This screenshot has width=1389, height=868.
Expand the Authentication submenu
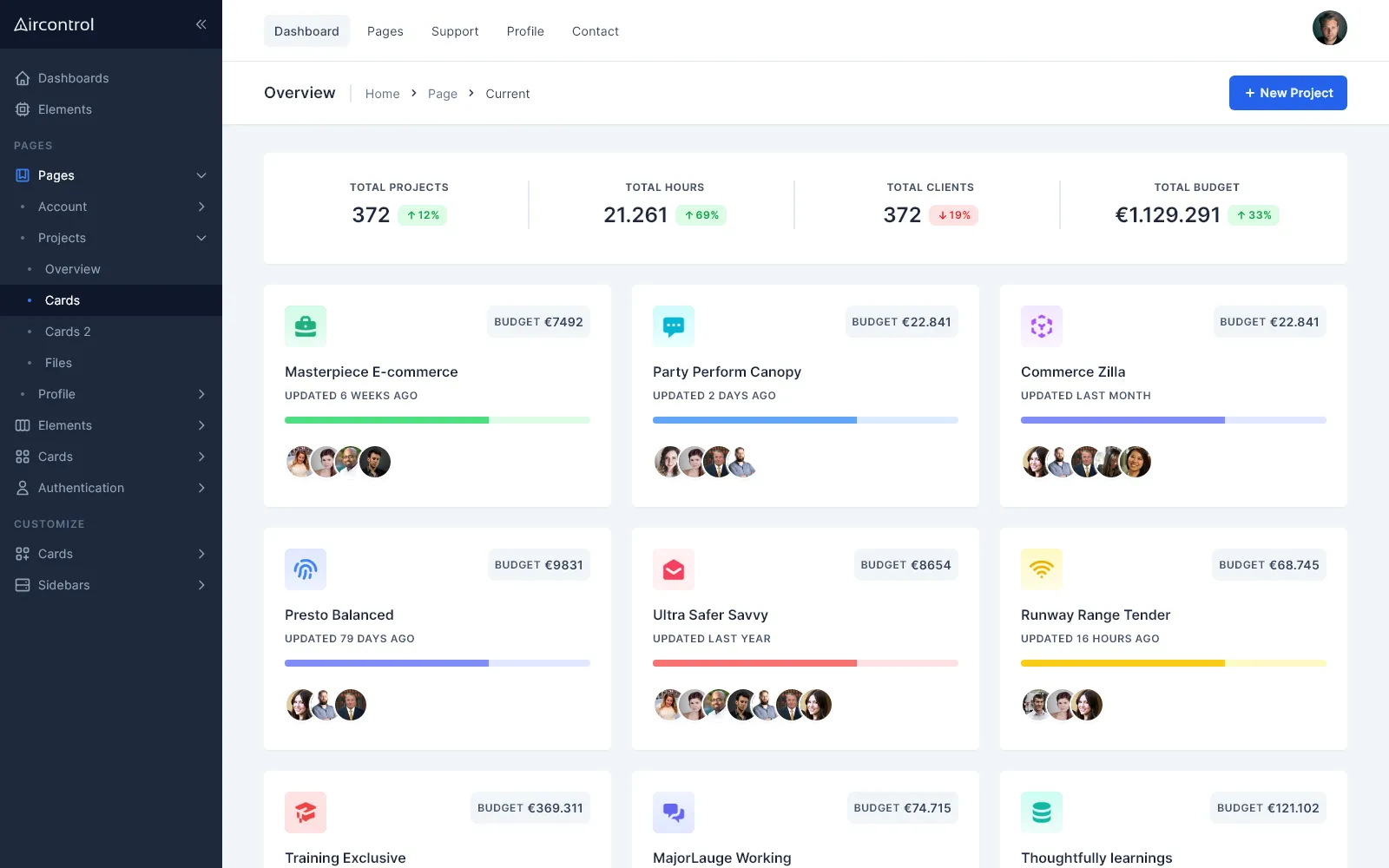click(x=201, y=488)
